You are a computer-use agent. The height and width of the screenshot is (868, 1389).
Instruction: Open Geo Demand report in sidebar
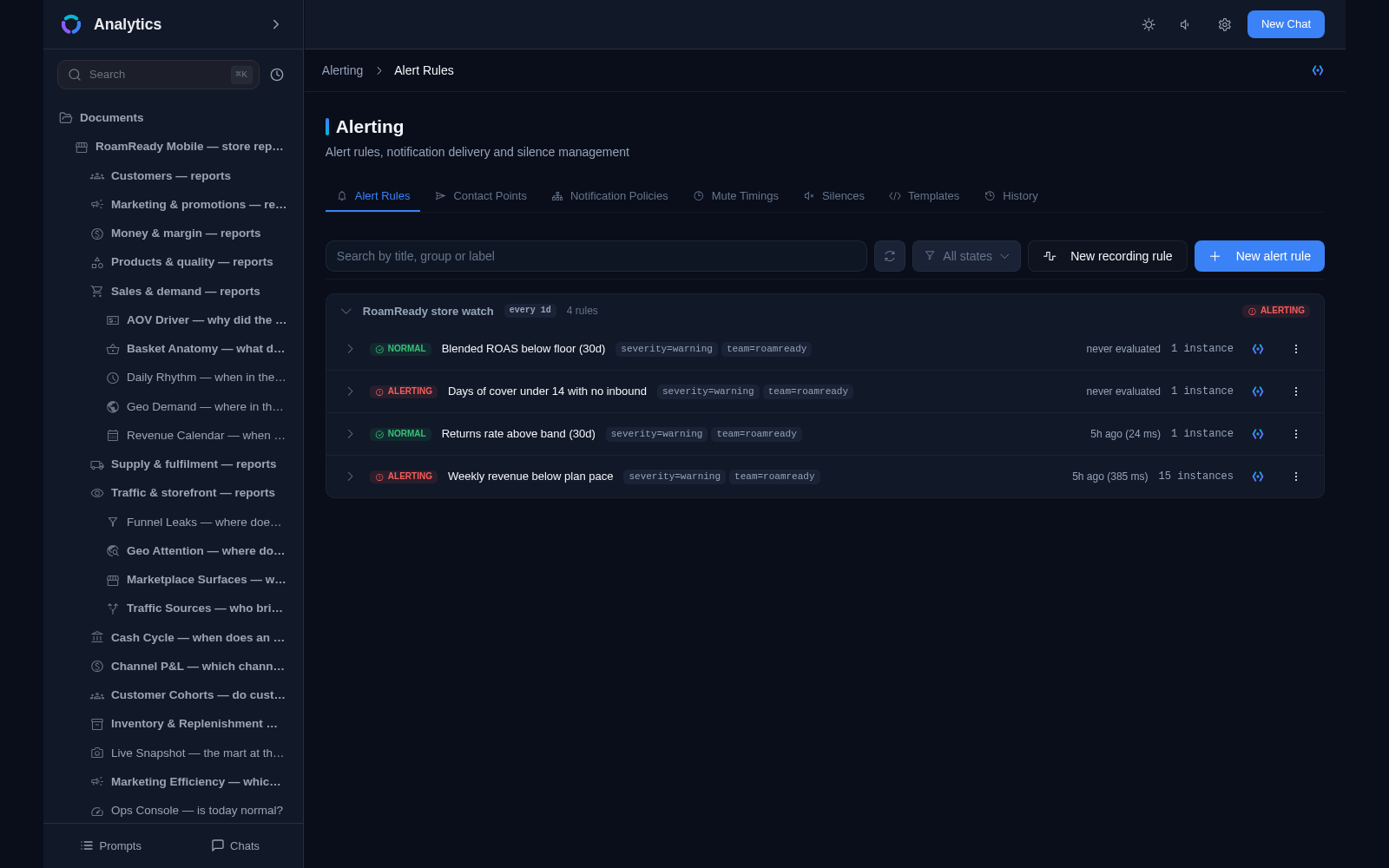[195, 407]
